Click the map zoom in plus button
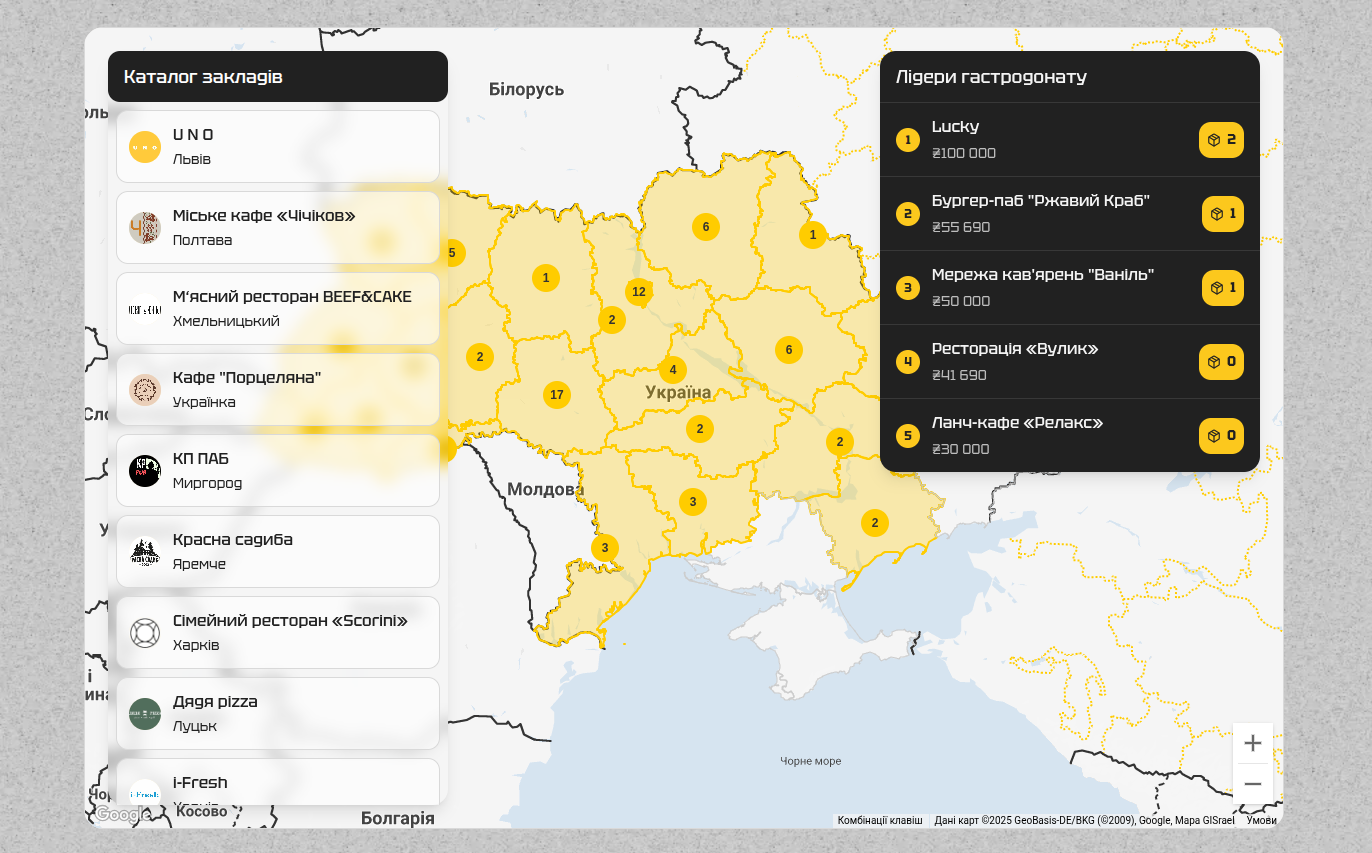This screenshot has width=1372, height=853. pyautogui.click(x=1253, y=743)
